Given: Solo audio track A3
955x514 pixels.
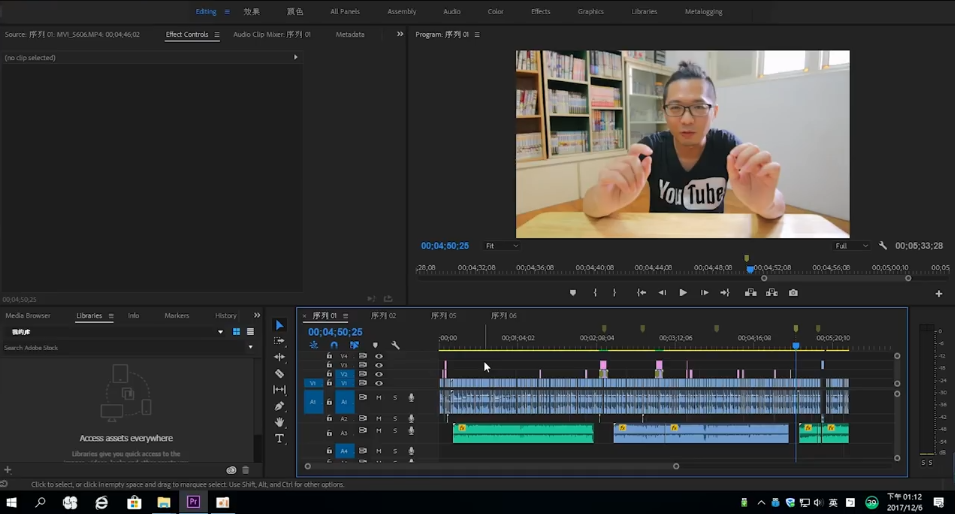Looking at the screenshot, I should [x=395, y=431].
